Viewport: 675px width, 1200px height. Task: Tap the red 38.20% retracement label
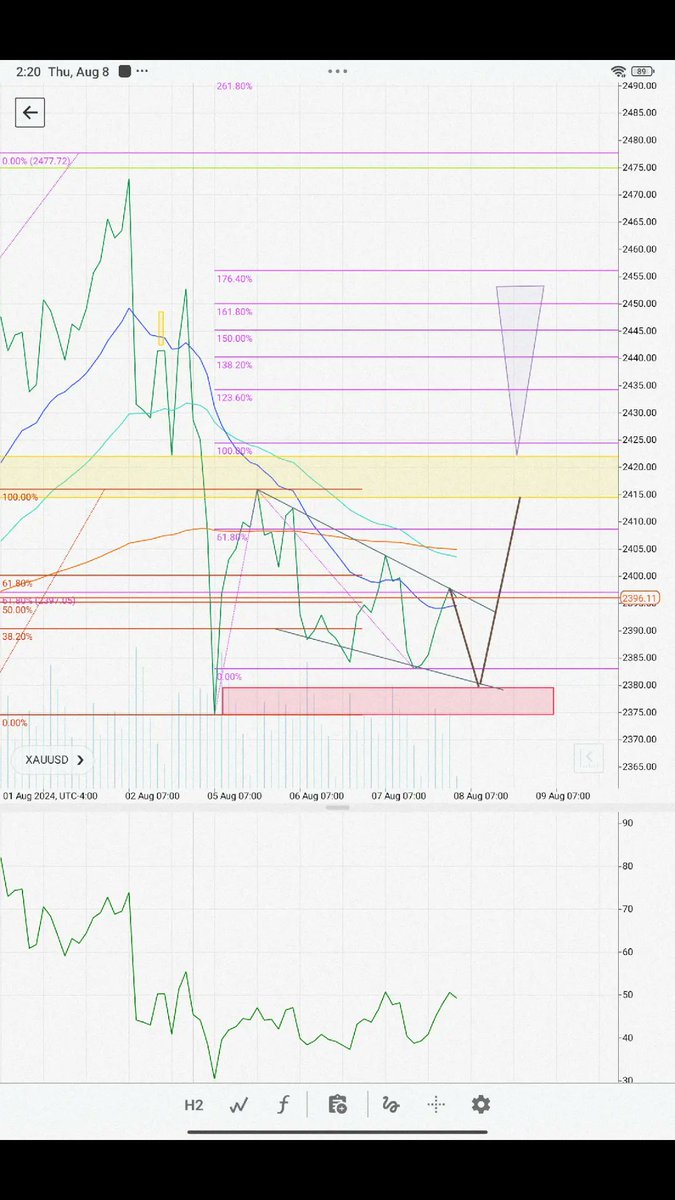click(17, 637)
